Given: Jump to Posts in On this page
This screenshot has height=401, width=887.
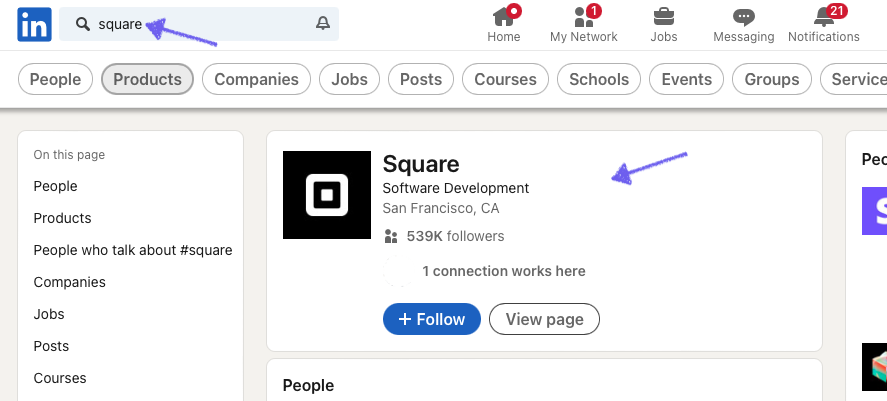Looking at the screenshot, I should [51, 346].
